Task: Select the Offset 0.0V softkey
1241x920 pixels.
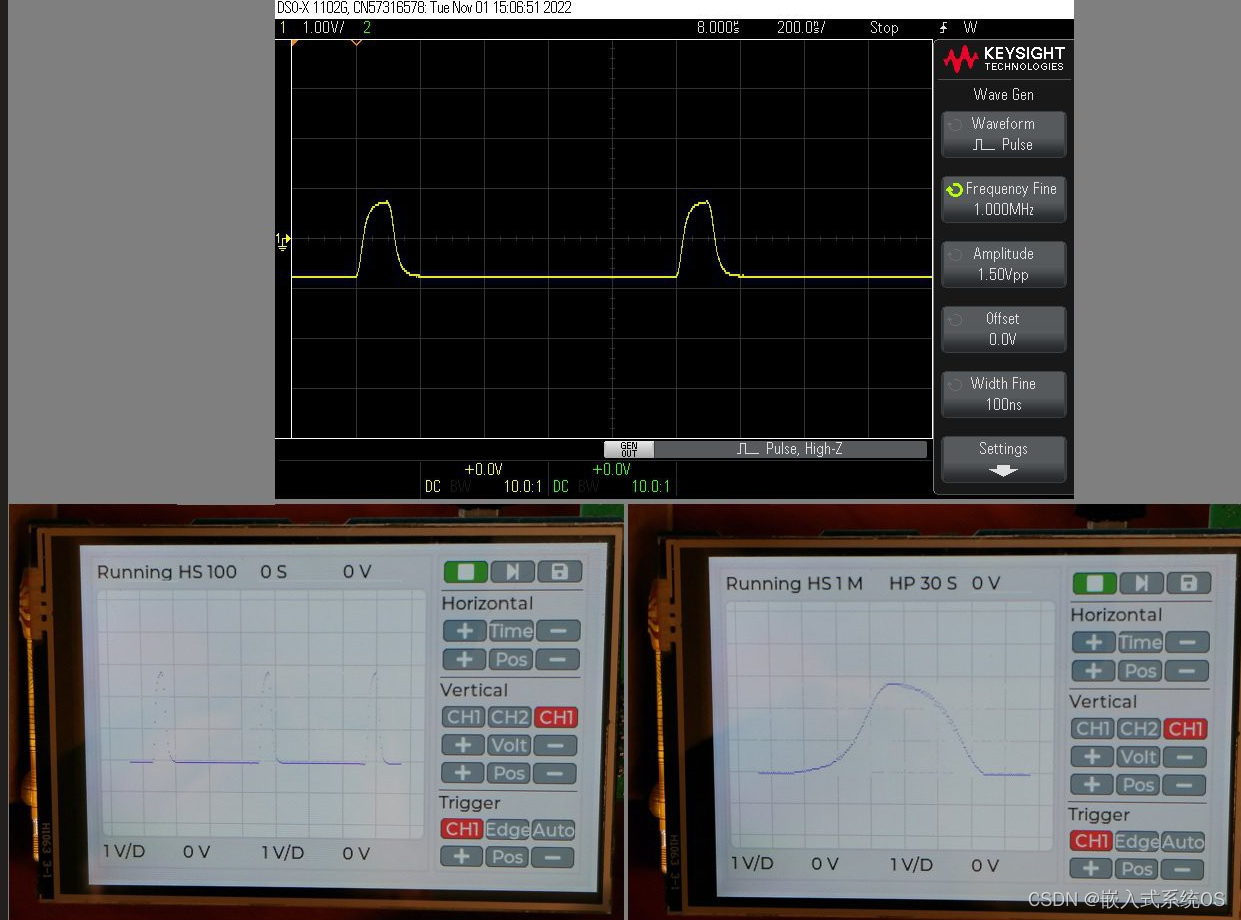Action: (1003, 329)
